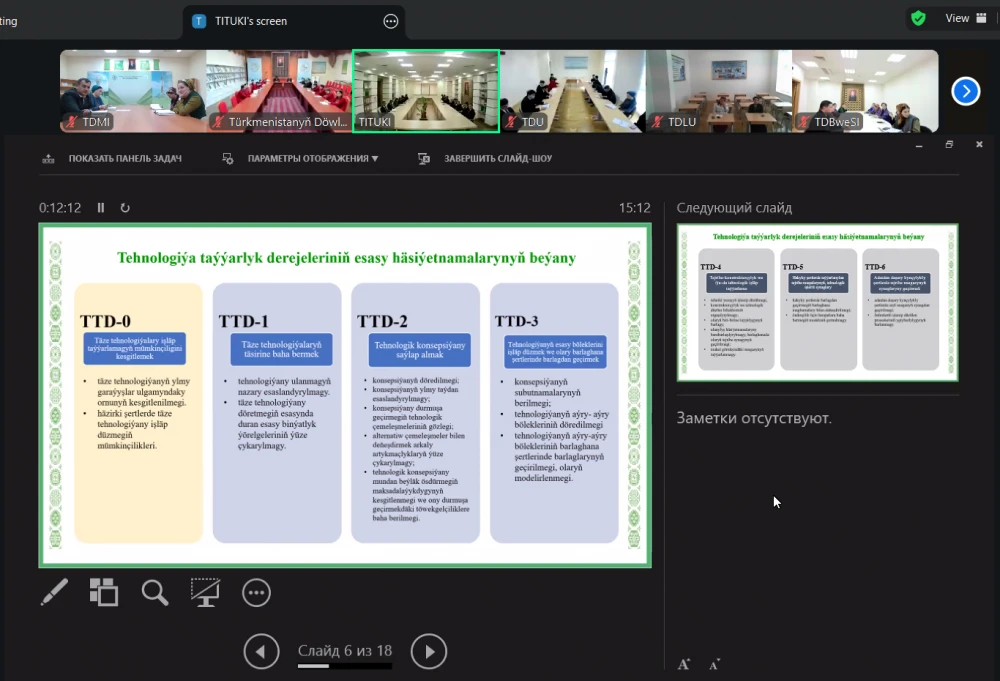Open the View layout menu
The image size is (1000, 681).
point(966,18)
